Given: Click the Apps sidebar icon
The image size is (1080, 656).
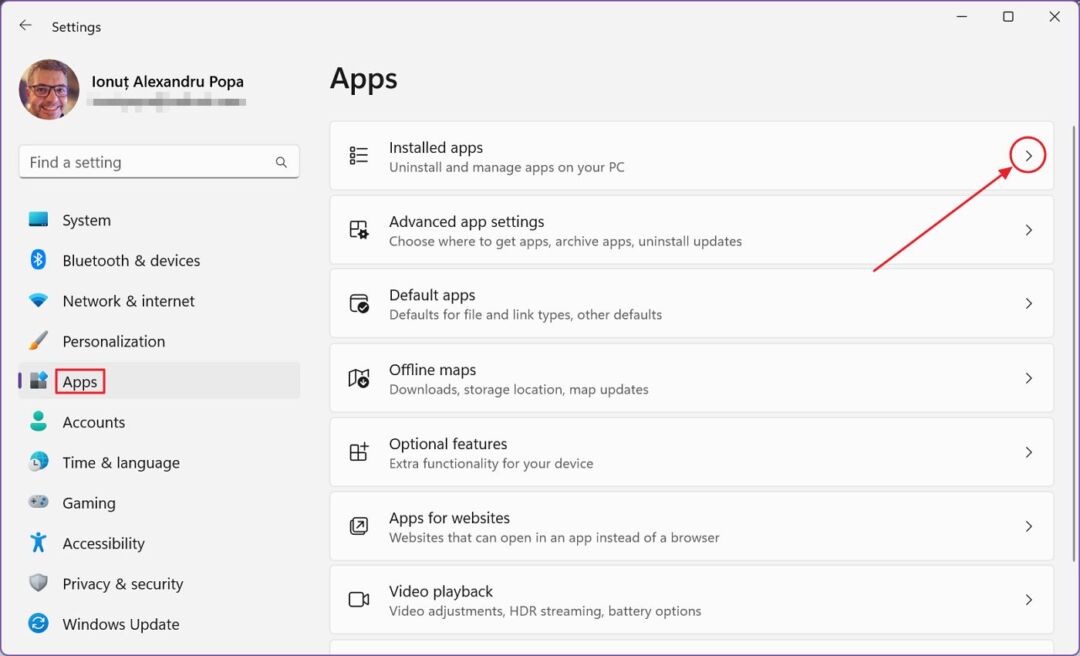Looking at the screenshot, I should coord(39,380).
